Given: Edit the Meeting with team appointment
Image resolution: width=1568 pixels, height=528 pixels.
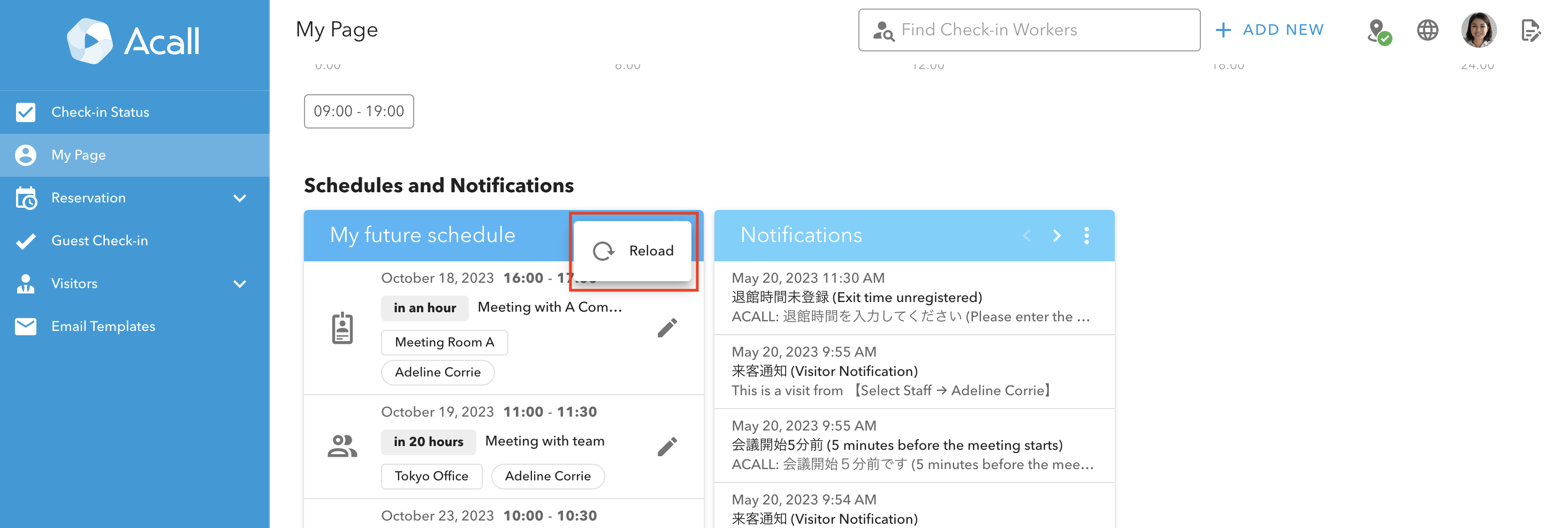Looking at the screenshot, I should (666, 447).
